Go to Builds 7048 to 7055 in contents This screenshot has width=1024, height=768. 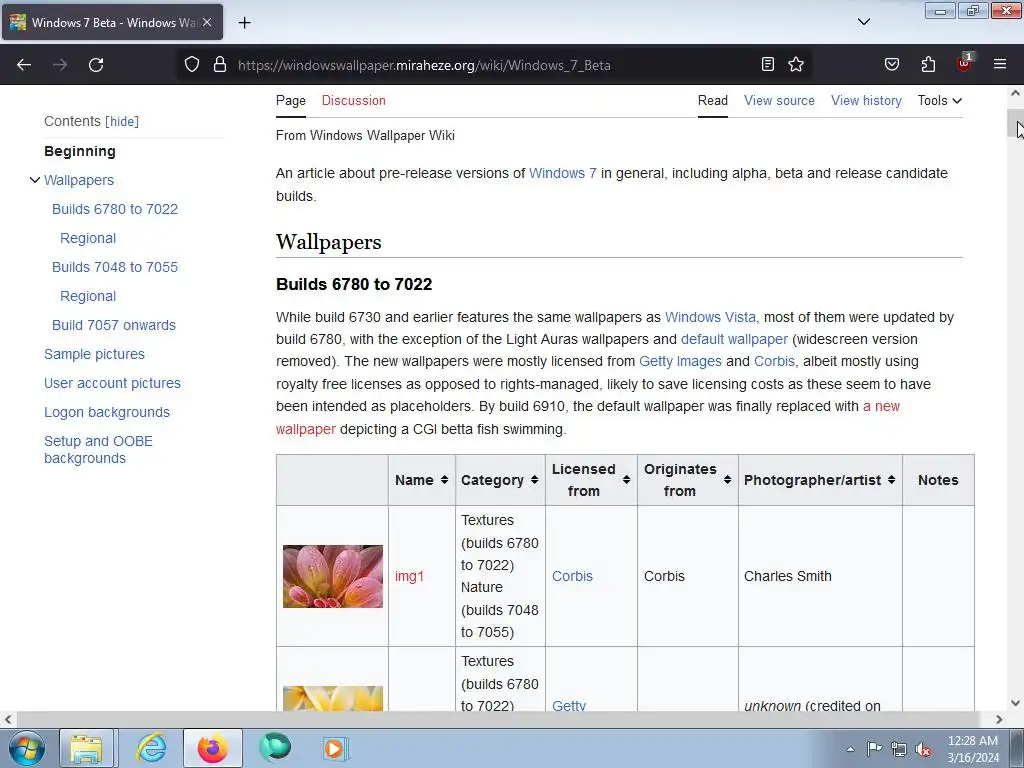115,267
